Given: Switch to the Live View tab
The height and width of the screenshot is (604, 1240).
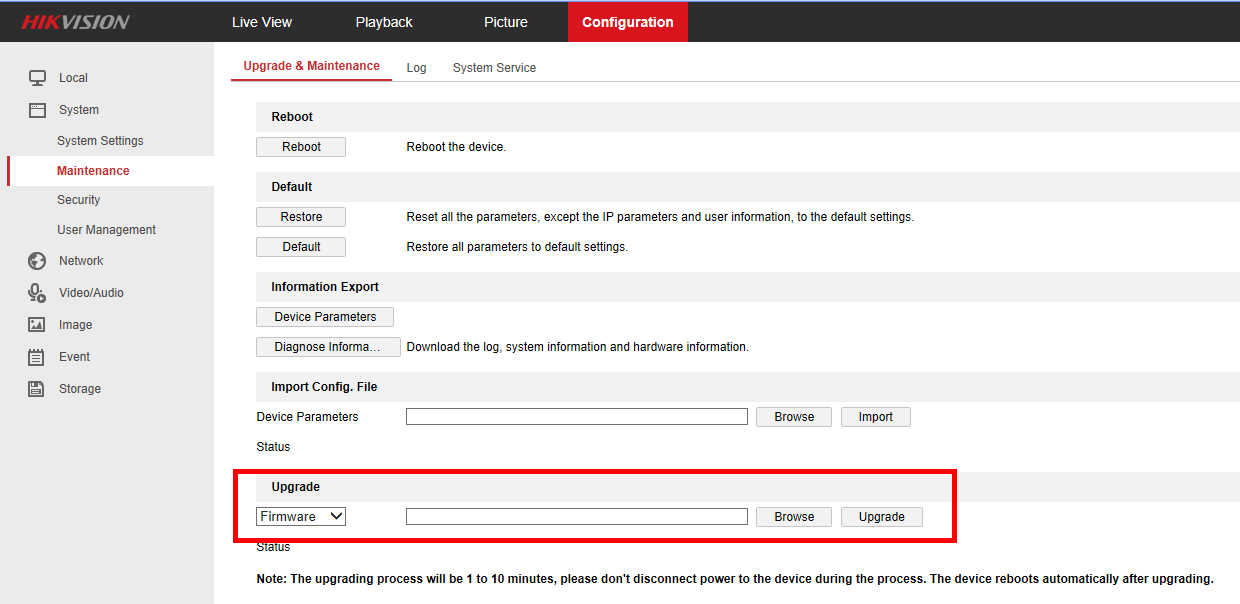Looking at the screenshot, I should coord(262,22).
